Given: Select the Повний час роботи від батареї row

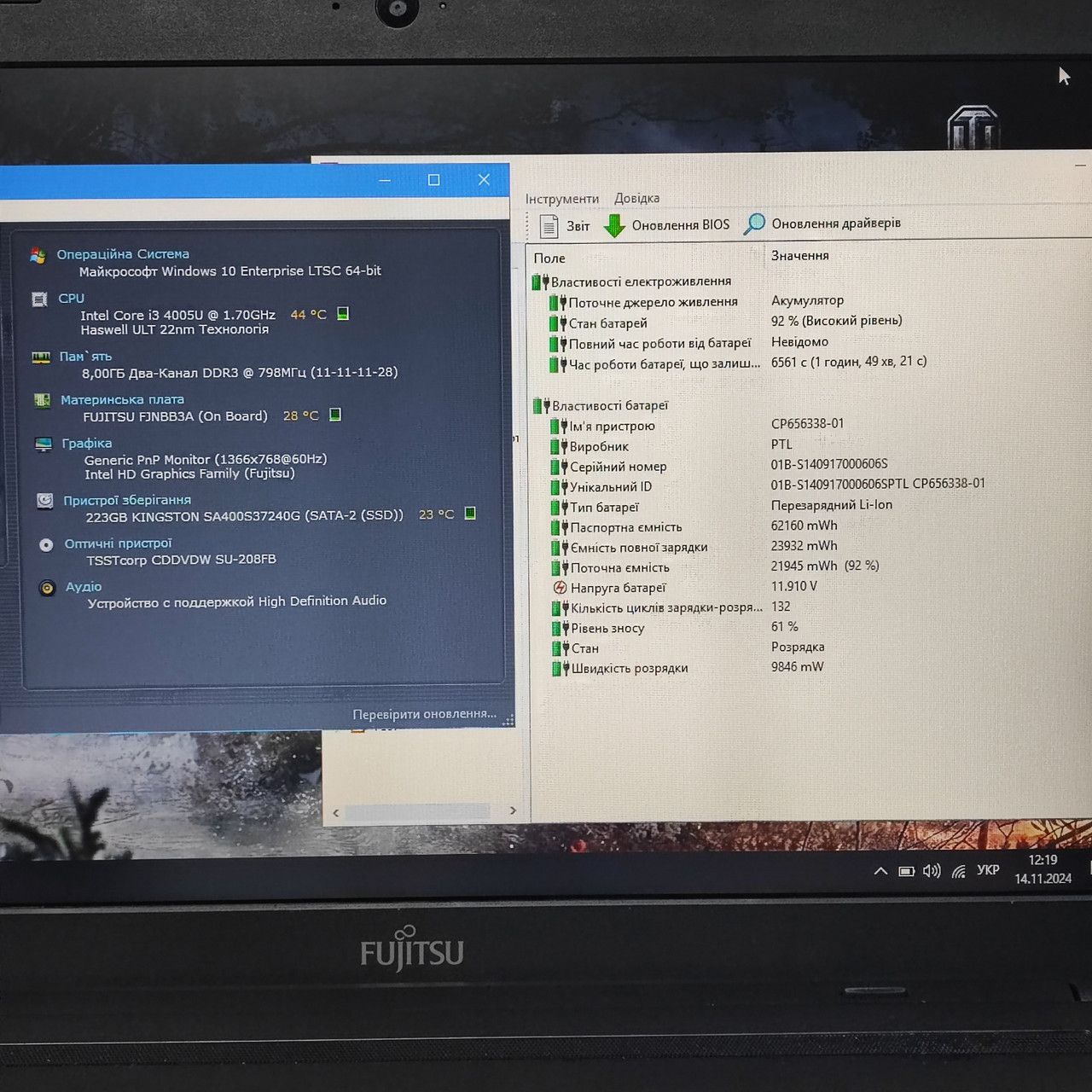Looking at the screenshot, I should tap(659, 344).
